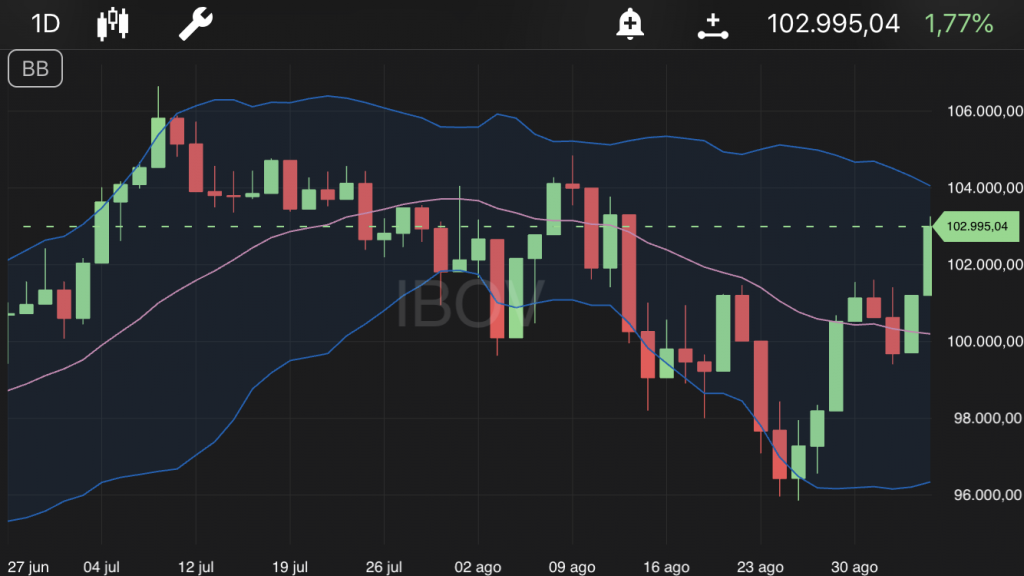Open the add drawing line tool

click(x=712, y=26)
